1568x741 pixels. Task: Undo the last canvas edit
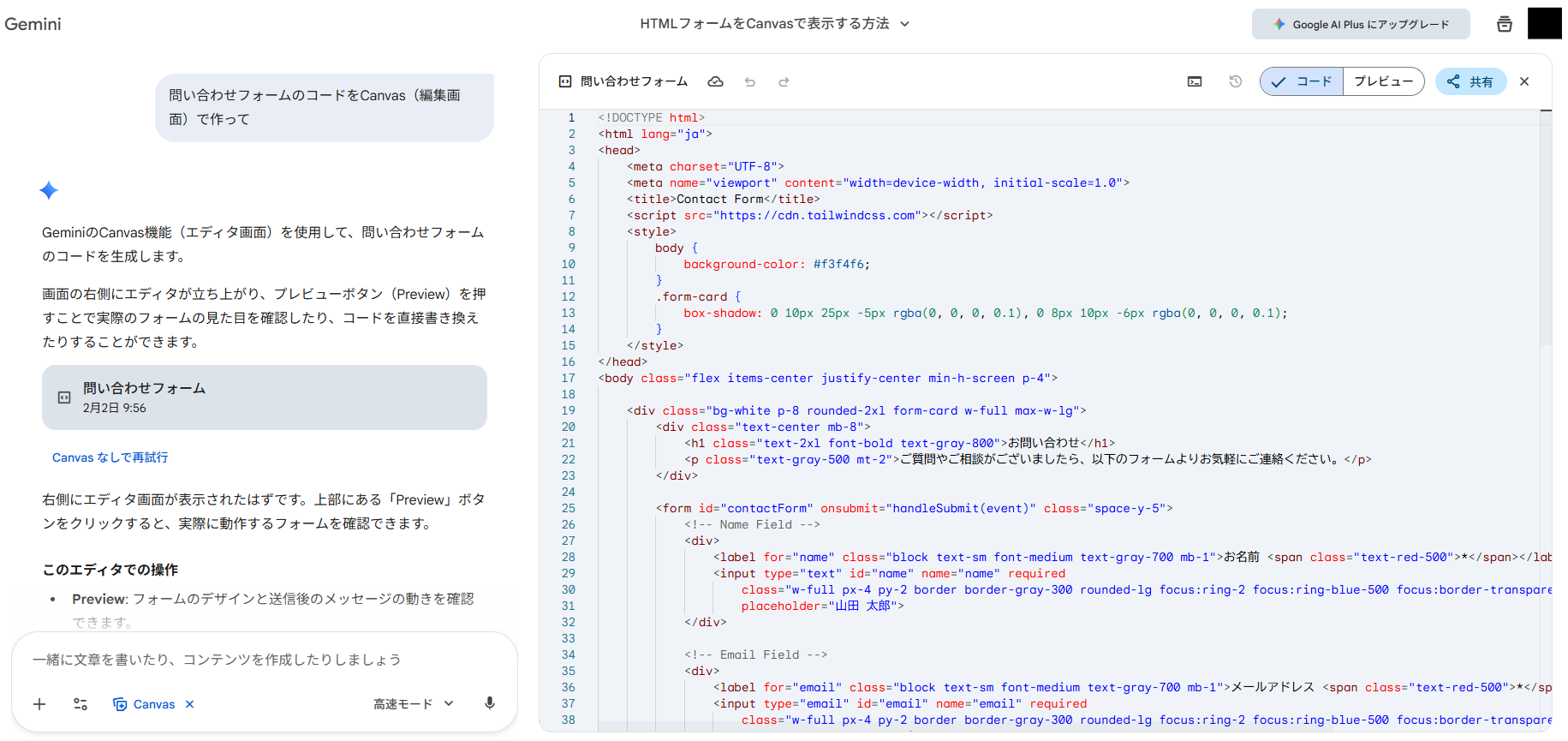pyautogui.click(x=750, y=82)
